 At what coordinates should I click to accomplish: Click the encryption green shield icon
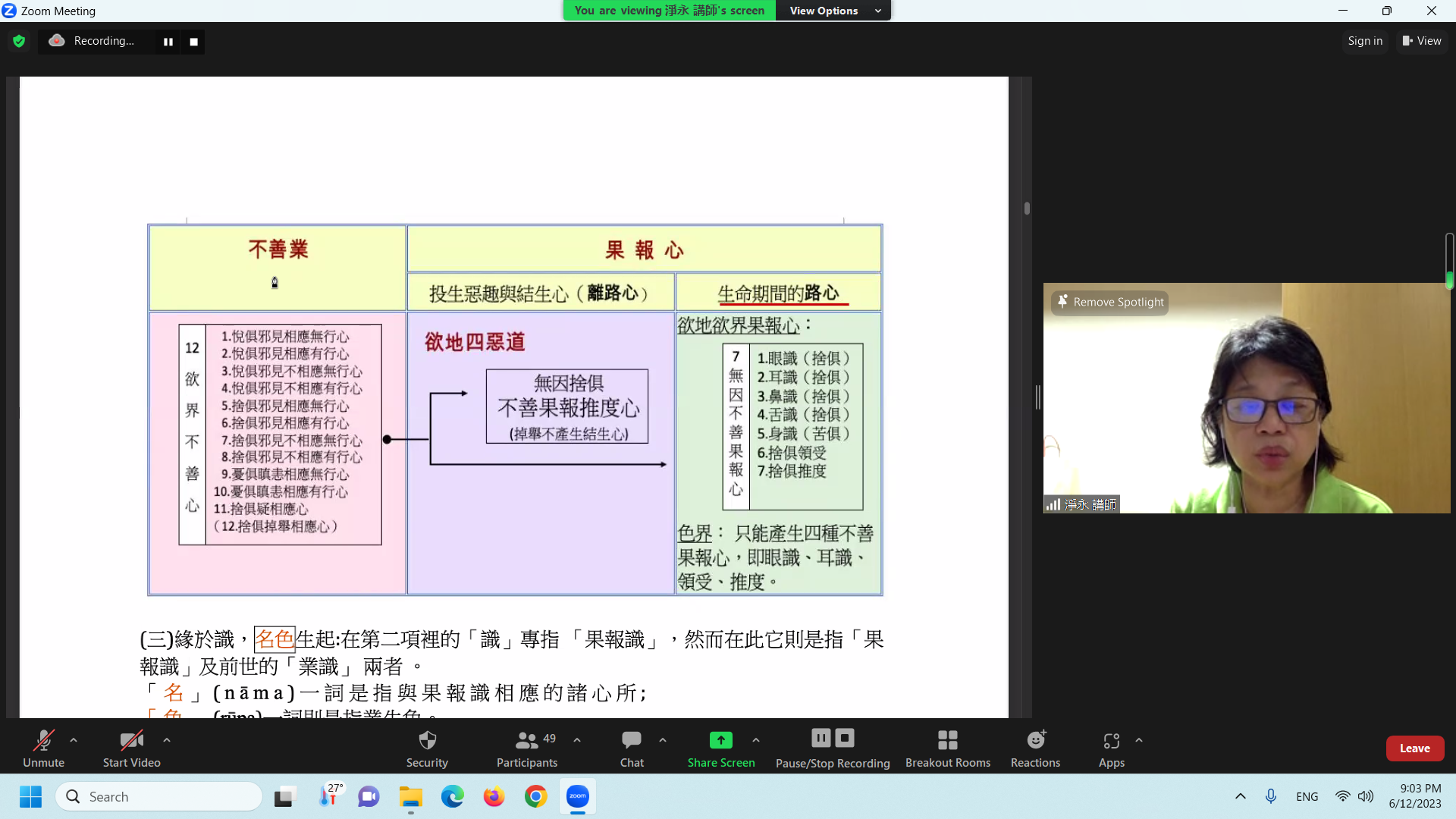point(19,42)
